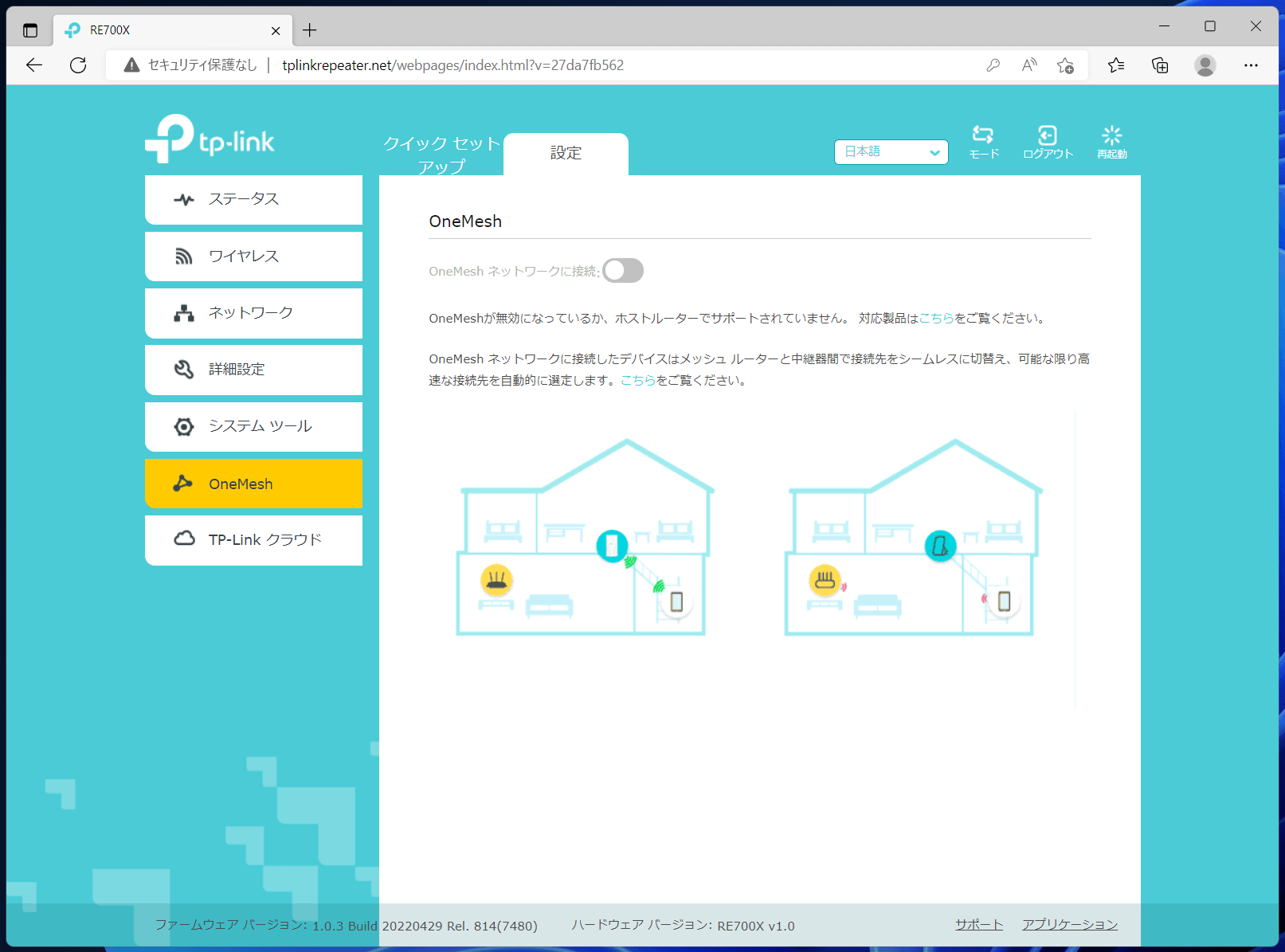The width and height of the screenshot is (1285, 952).
Task: Reload the page with Refresh icon
Action: point(78,65)
